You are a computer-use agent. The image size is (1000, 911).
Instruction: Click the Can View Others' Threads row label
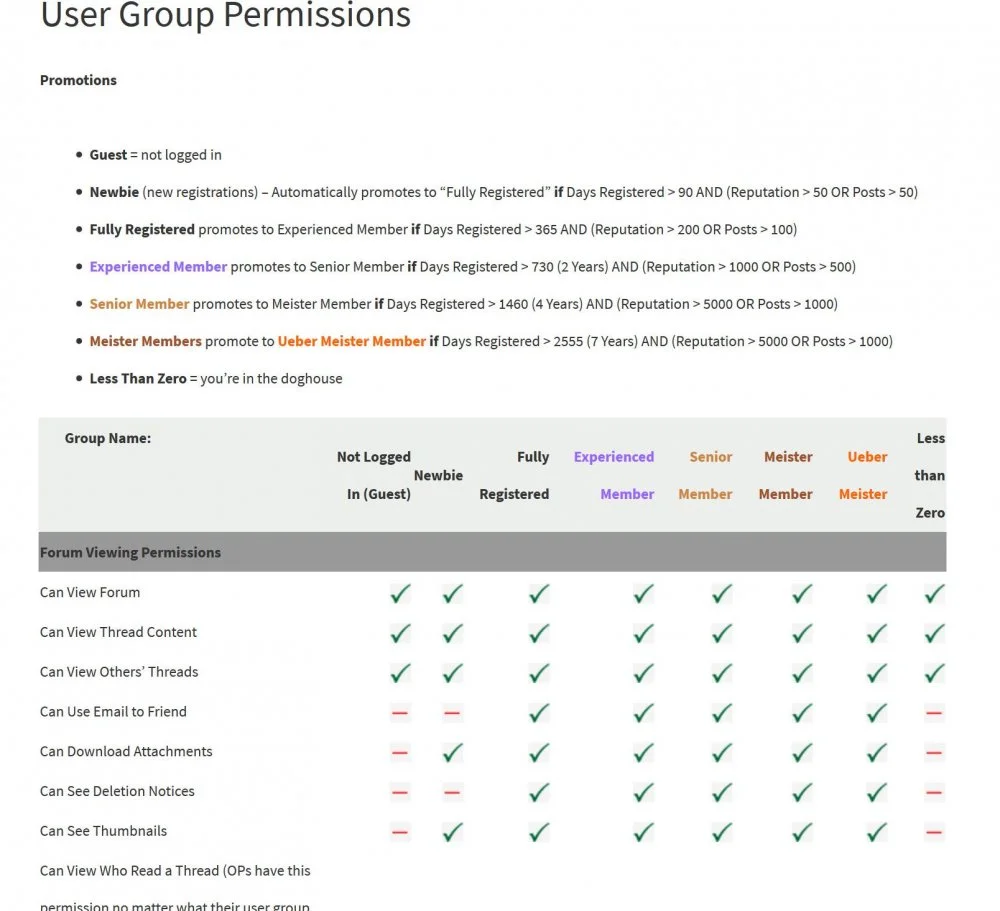click(119, 672)
